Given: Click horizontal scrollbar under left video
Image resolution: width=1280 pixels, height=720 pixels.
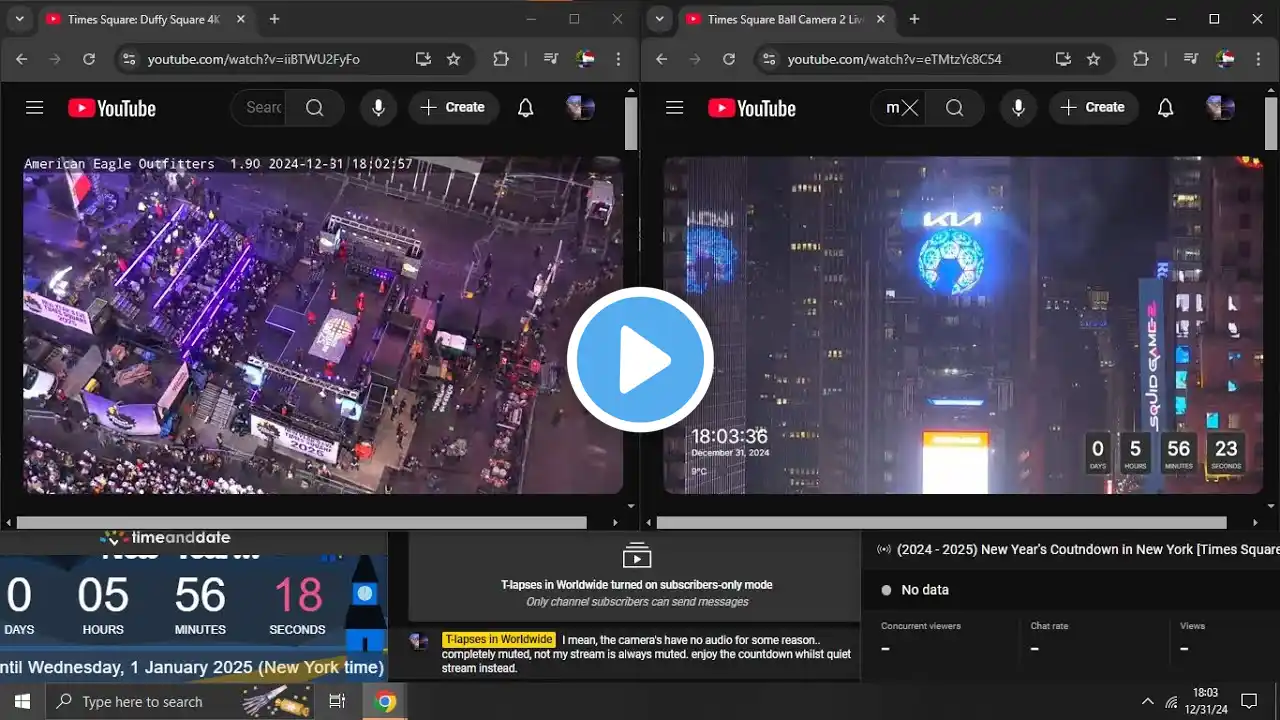Looking at the screenshot, I should point(301,522).
